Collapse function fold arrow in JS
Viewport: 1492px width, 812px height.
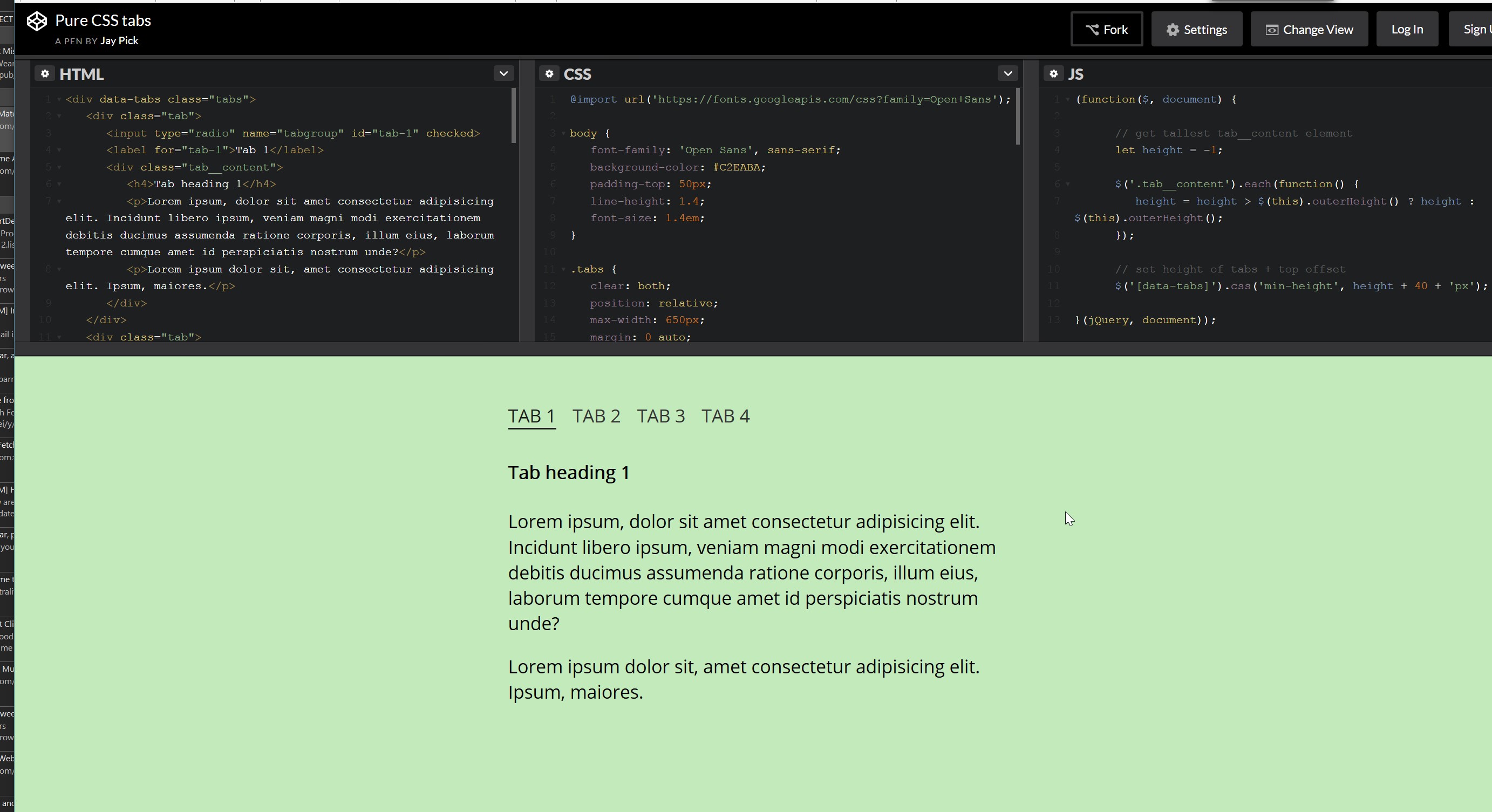pyautogui.click(x=1067, y=100)
